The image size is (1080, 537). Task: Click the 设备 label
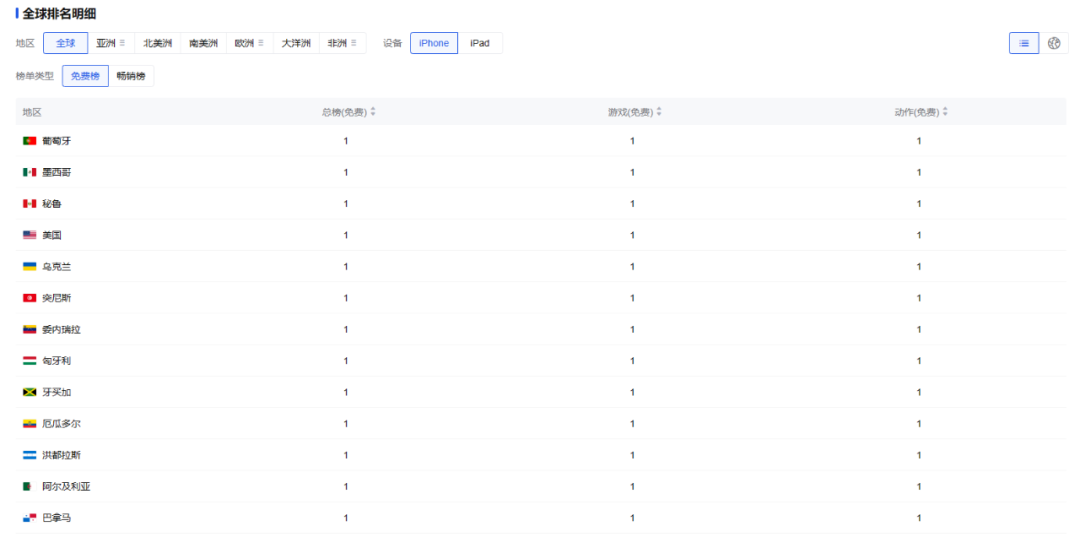coord(393,43)
